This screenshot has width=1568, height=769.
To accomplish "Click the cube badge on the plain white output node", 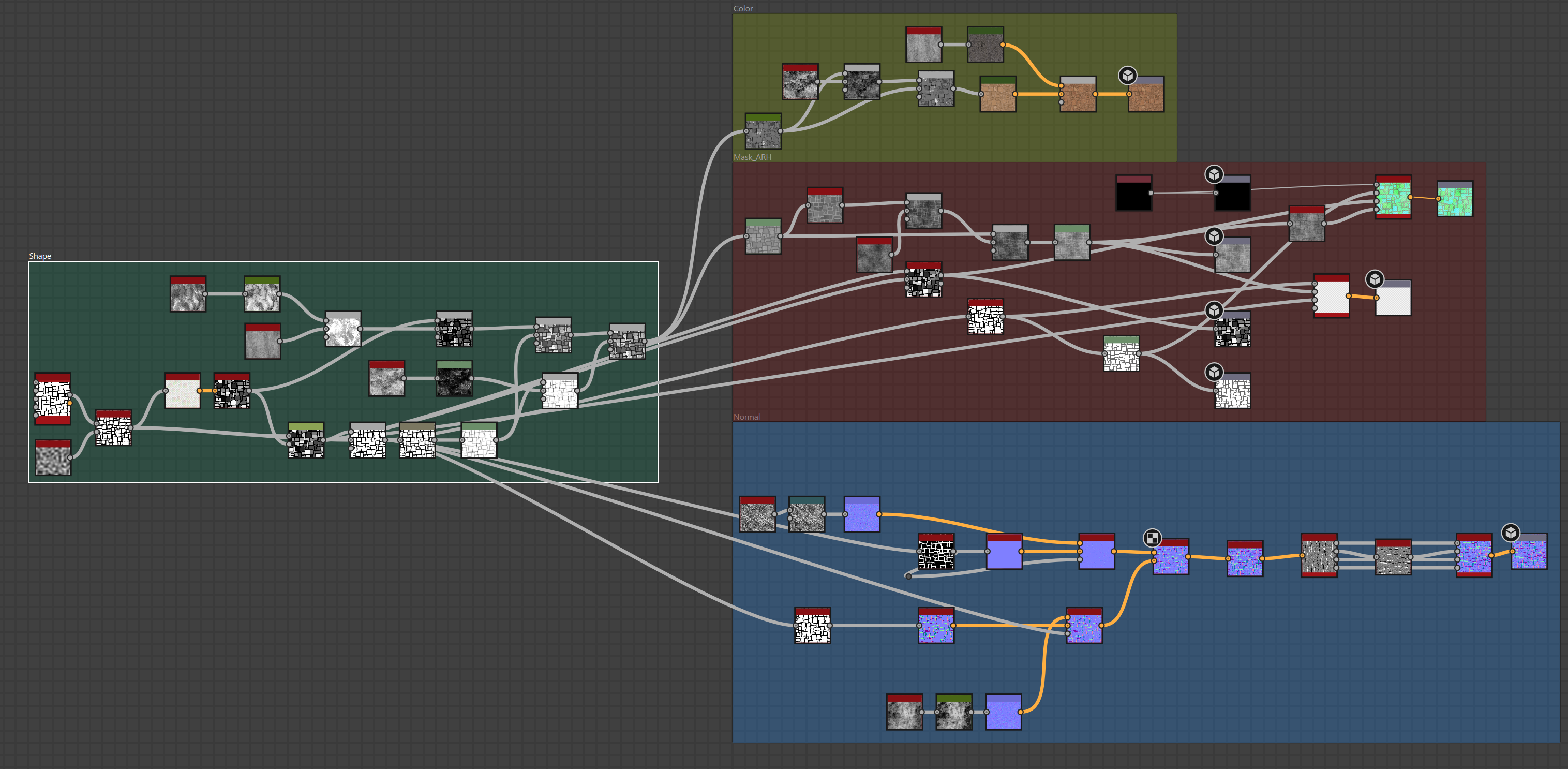I will [x=1375, y=279].
